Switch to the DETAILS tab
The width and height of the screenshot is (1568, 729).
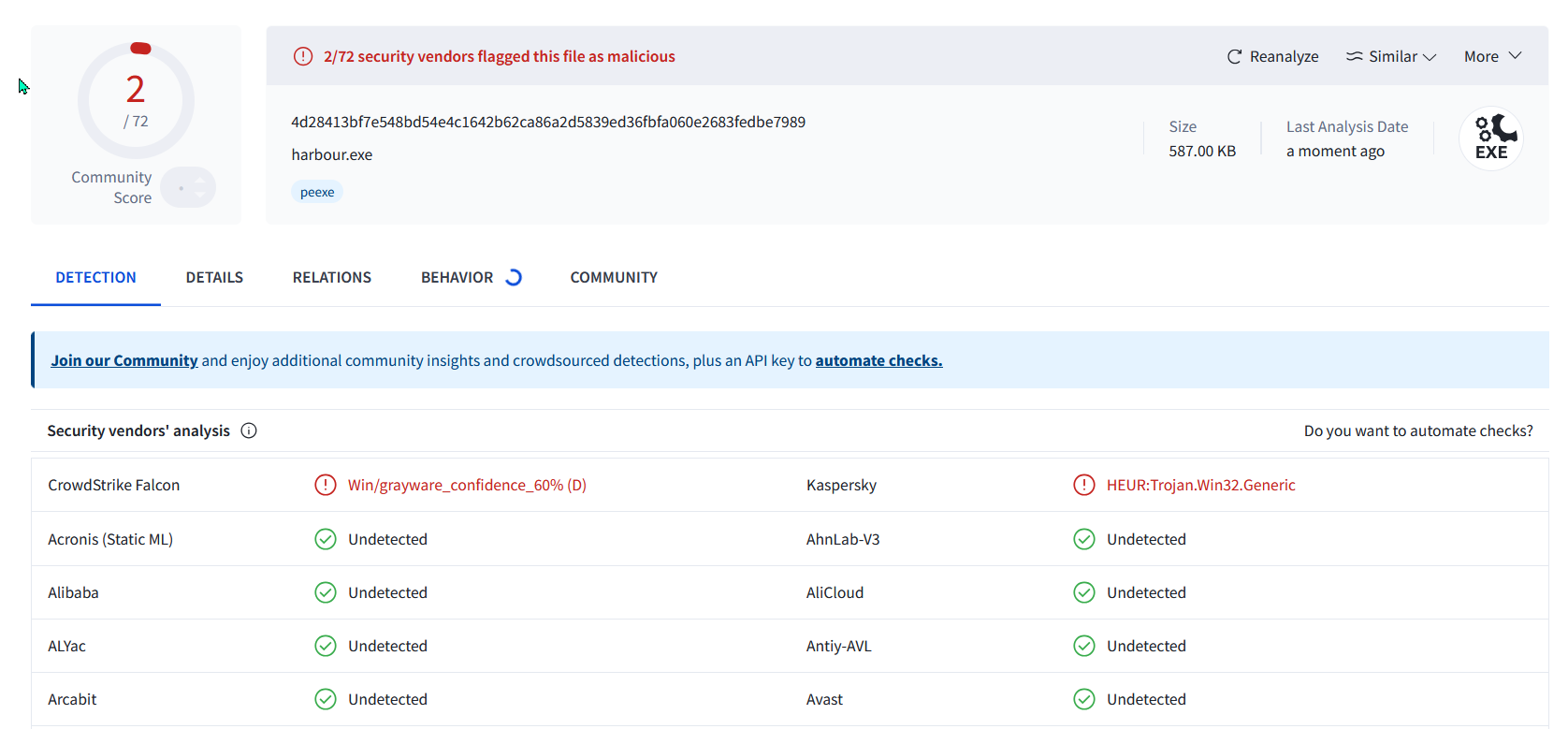pos(214,277)
